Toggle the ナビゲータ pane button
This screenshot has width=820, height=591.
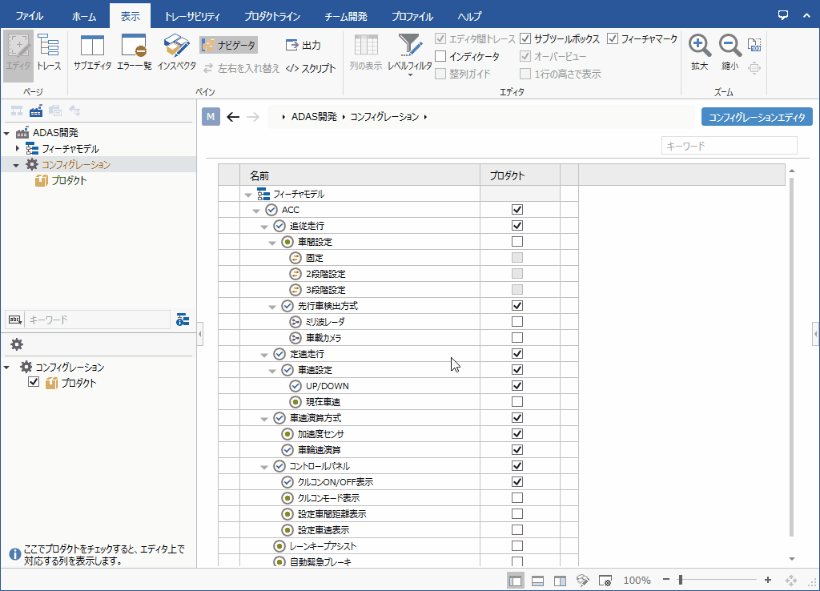coord(228,45)
